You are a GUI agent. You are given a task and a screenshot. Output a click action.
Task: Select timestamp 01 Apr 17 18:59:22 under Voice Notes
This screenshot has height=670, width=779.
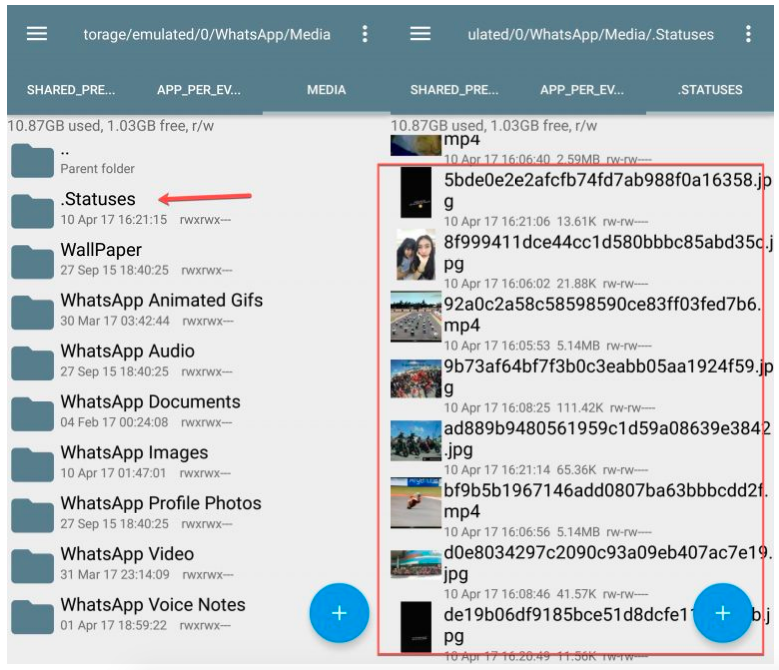pos(114,625)
